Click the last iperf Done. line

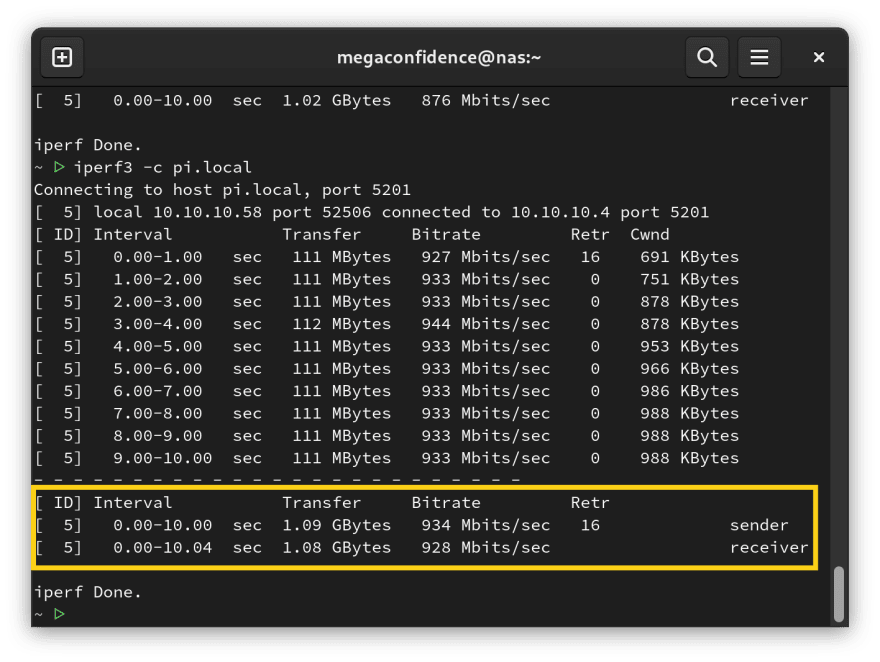coord(88,592)
